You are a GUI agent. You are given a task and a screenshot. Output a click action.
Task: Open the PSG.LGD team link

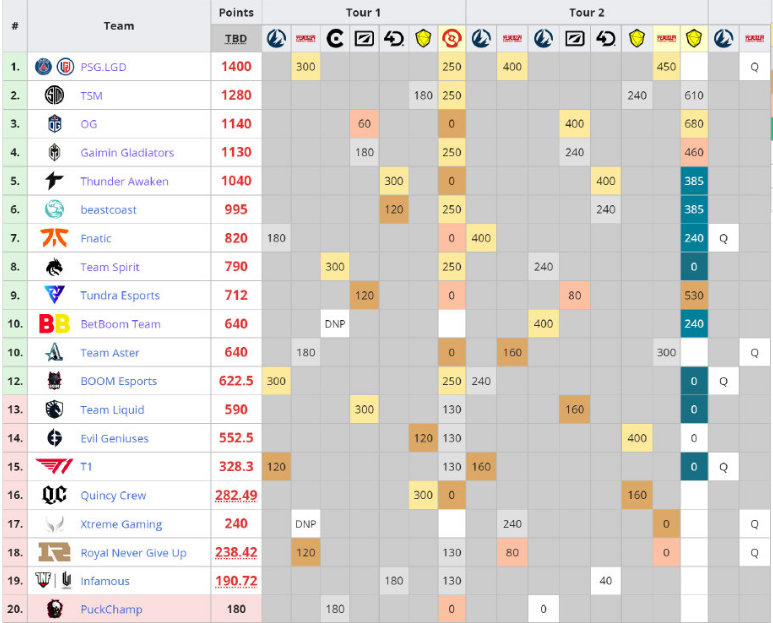click(104, 67)
